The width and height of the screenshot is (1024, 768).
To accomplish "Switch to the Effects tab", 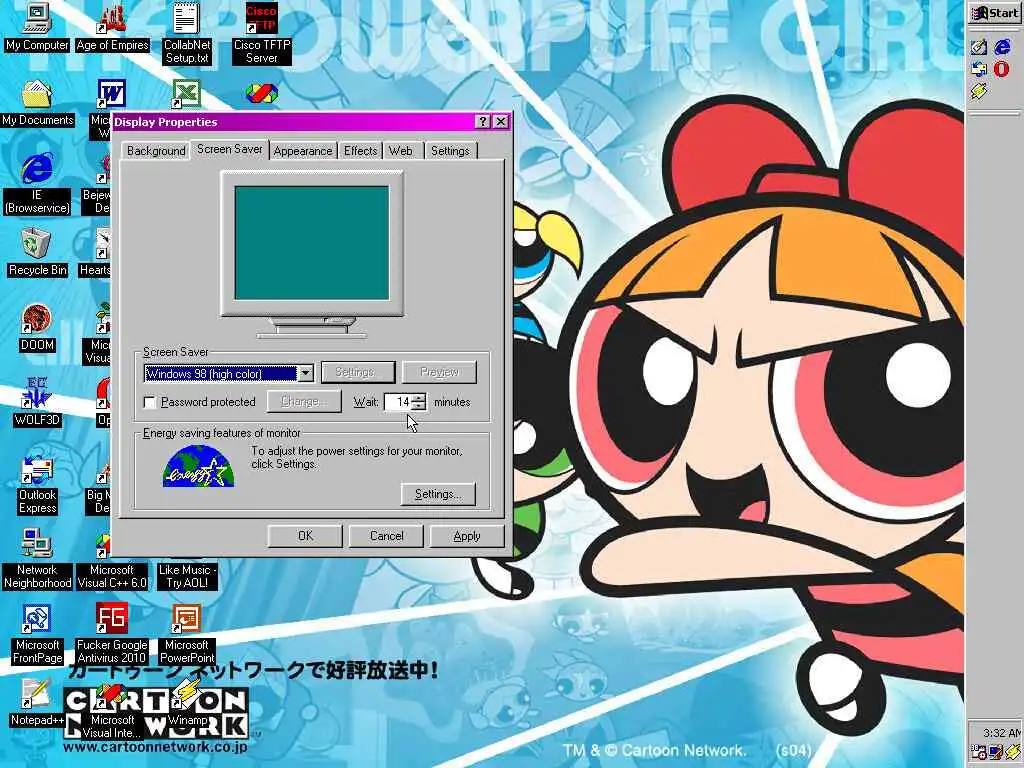I will tap(360, 151).
